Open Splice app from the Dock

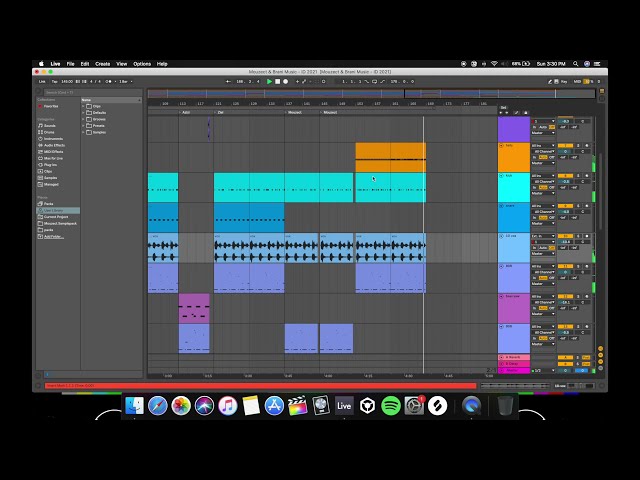coord(437,406)
